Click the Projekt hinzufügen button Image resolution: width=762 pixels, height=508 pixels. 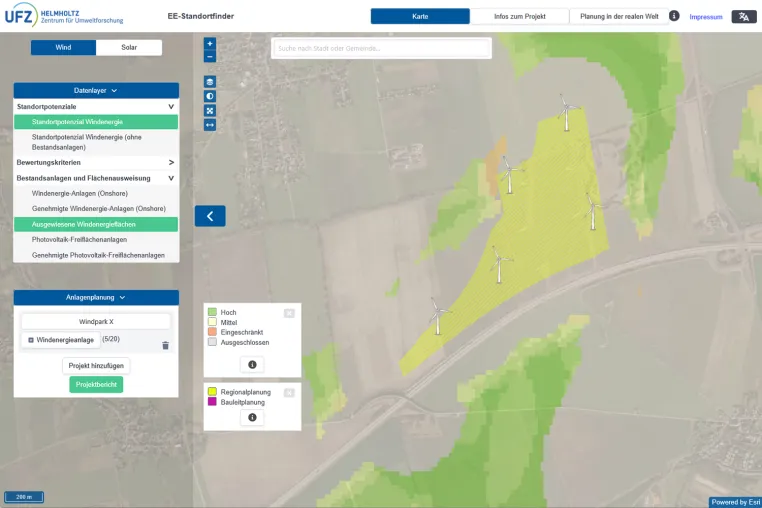(96, 366)
